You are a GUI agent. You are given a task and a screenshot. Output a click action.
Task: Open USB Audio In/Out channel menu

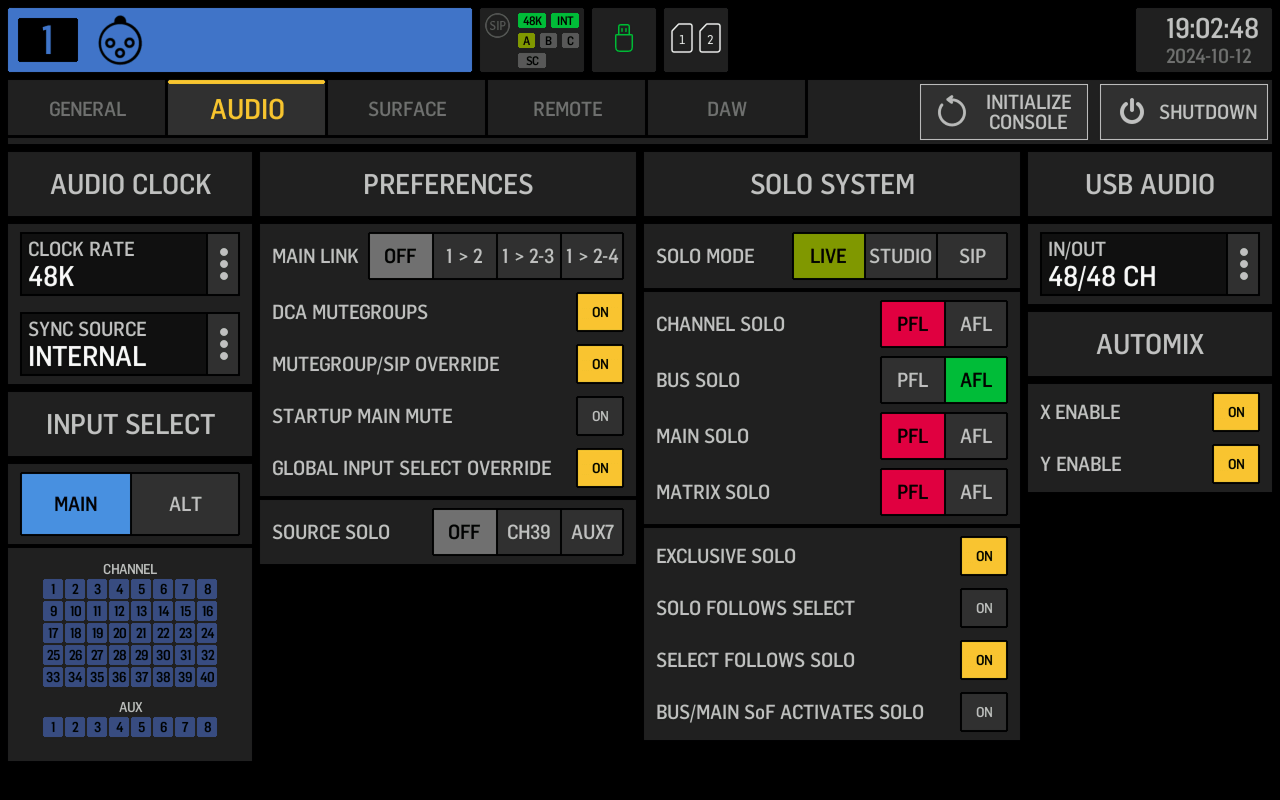(1243, 264)
